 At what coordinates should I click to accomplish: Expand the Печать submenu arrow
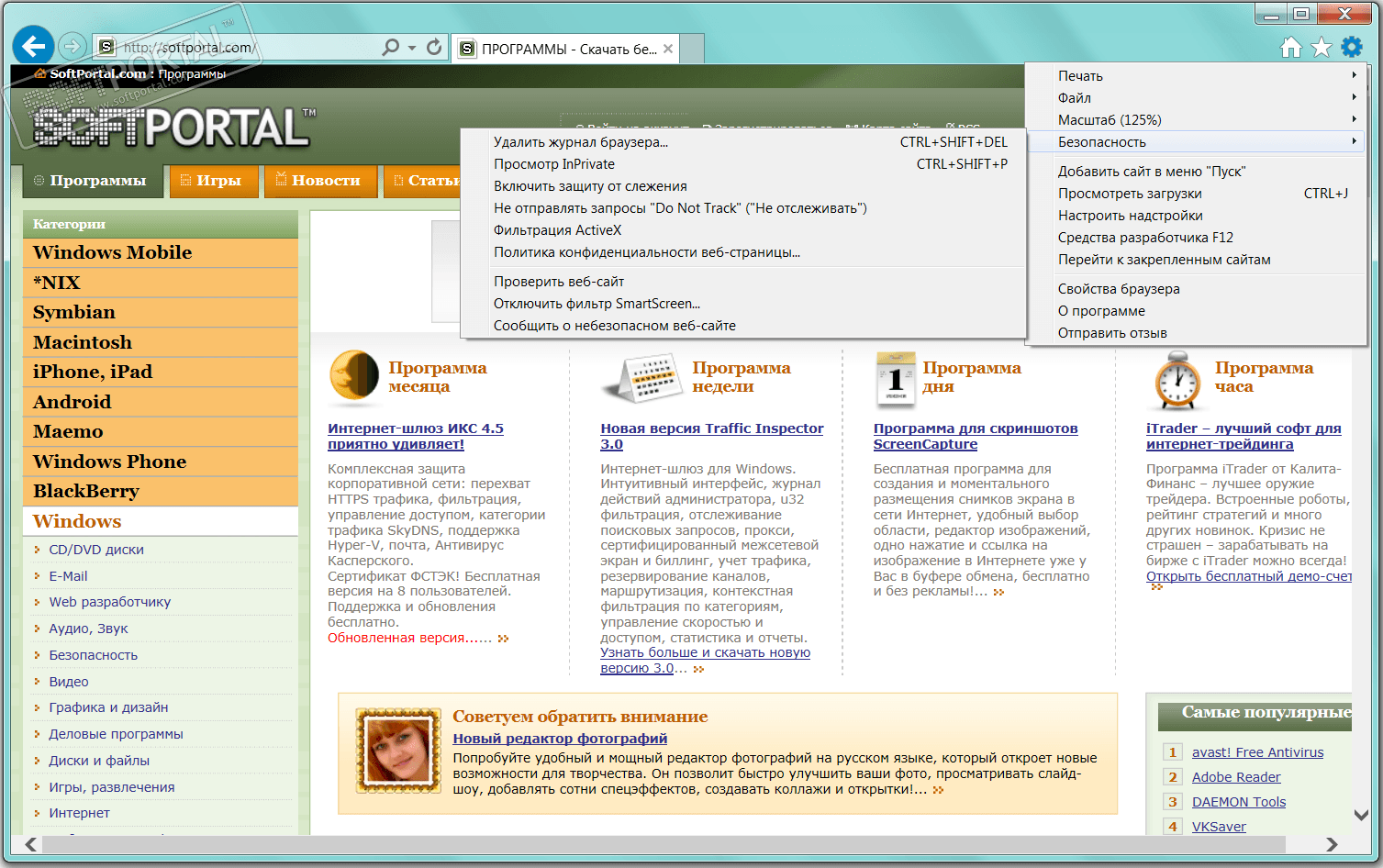pyautogui.click(x=1354, y=75)
